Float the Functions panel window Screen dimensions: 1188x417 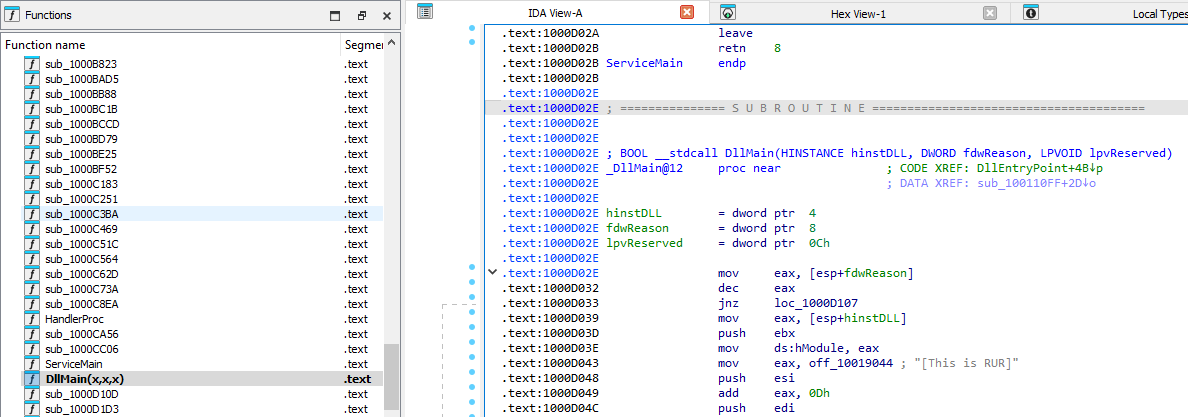point(361,16)
